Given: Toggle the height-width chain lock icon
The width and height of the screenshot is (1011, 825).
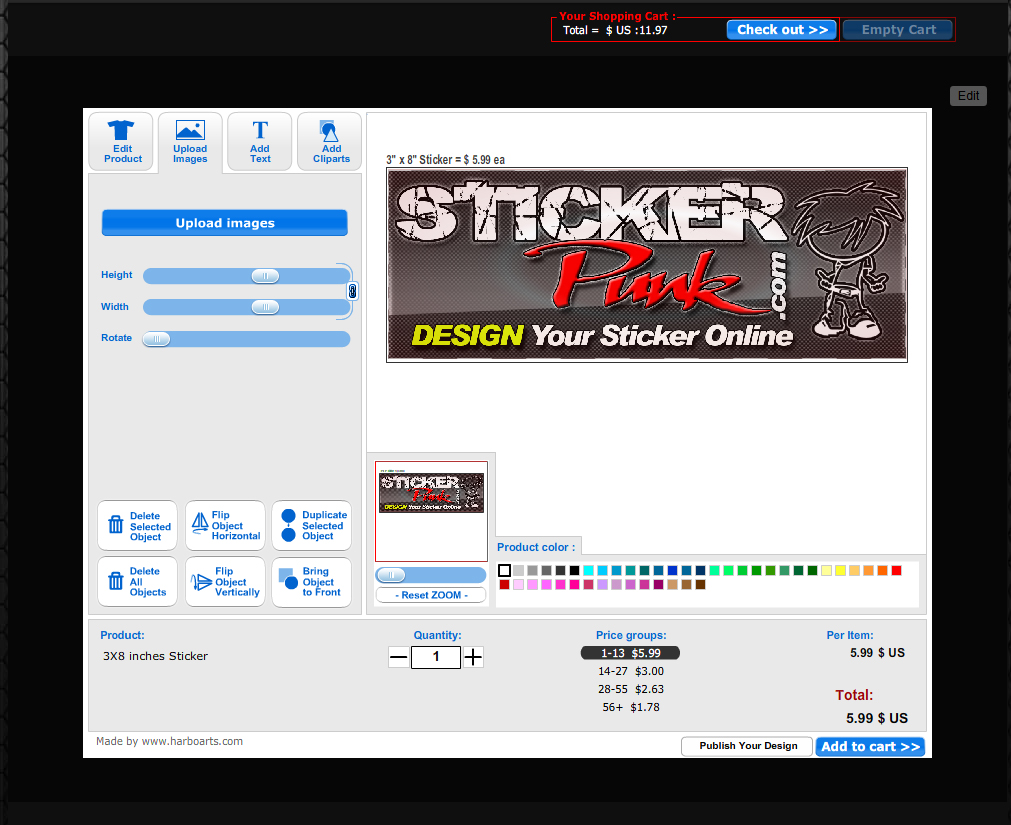Looking at the screenshot, I should 352,291.
